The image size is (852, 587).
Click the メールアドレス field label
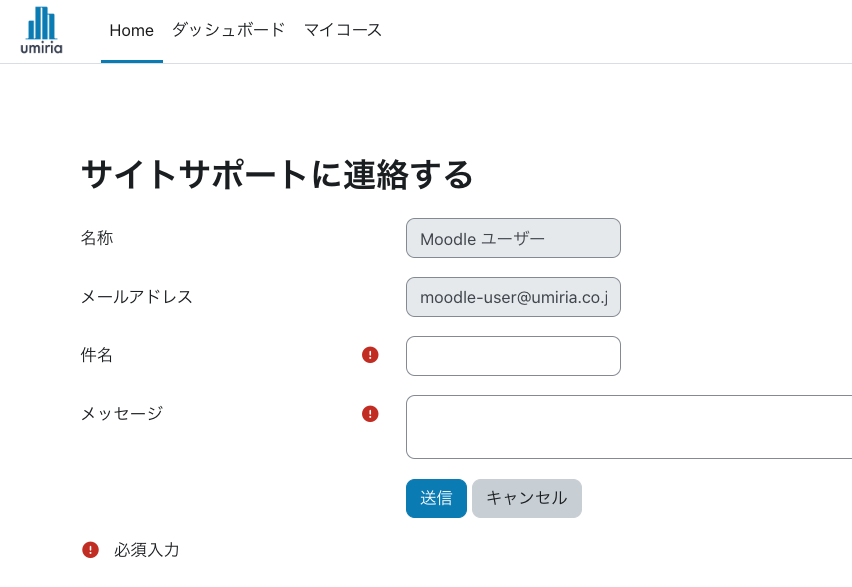(x=136, y=297)
